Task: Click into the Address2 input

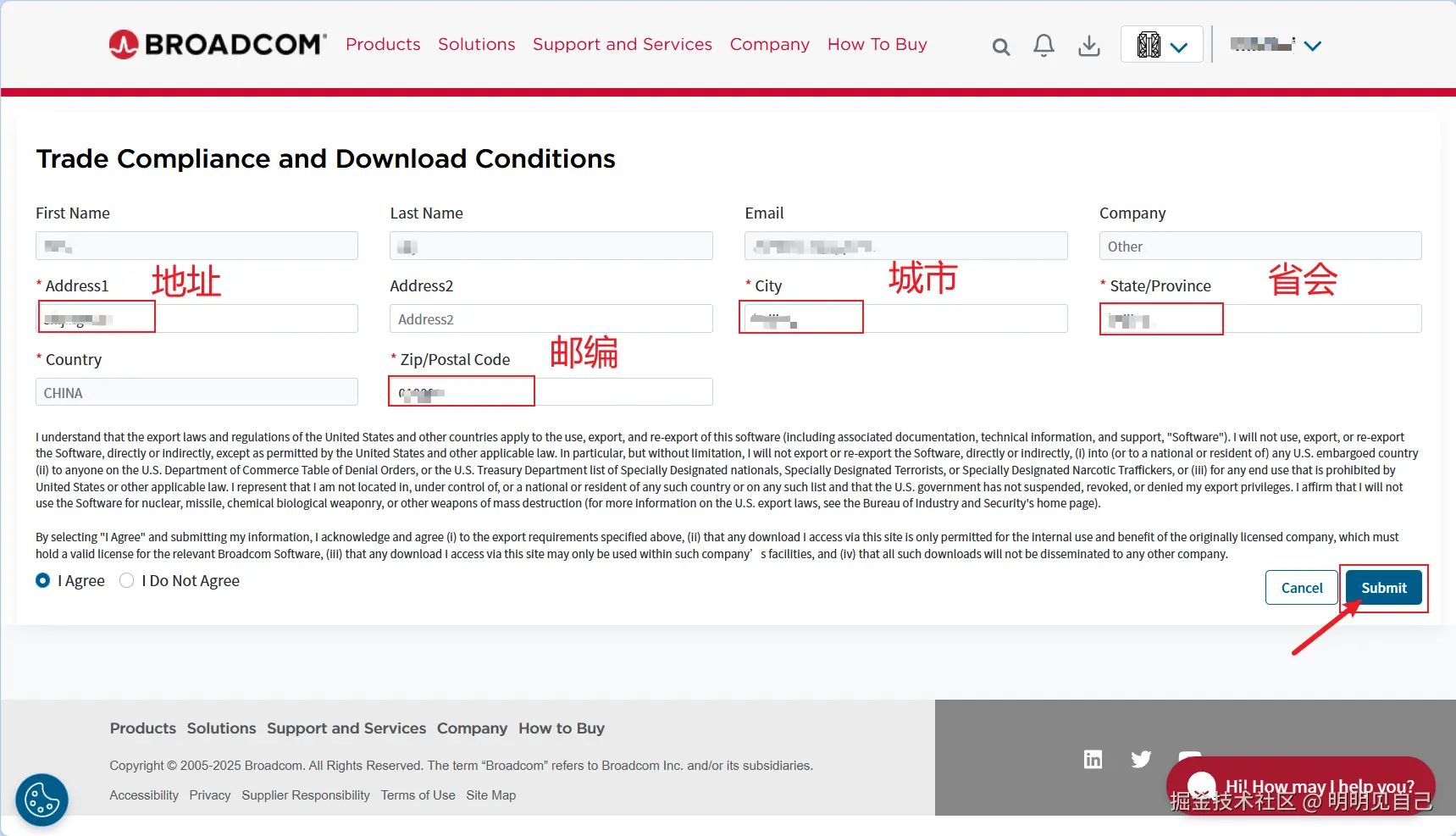Action: click(x=551, y=318)
